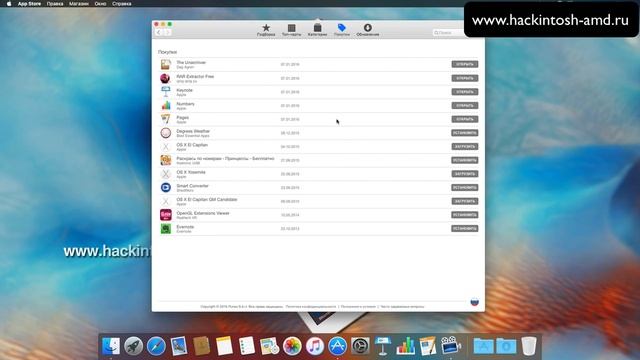This screenshot has height=360, width=640.
Task: Launch Keynote from the Dock
Action: 383,346
